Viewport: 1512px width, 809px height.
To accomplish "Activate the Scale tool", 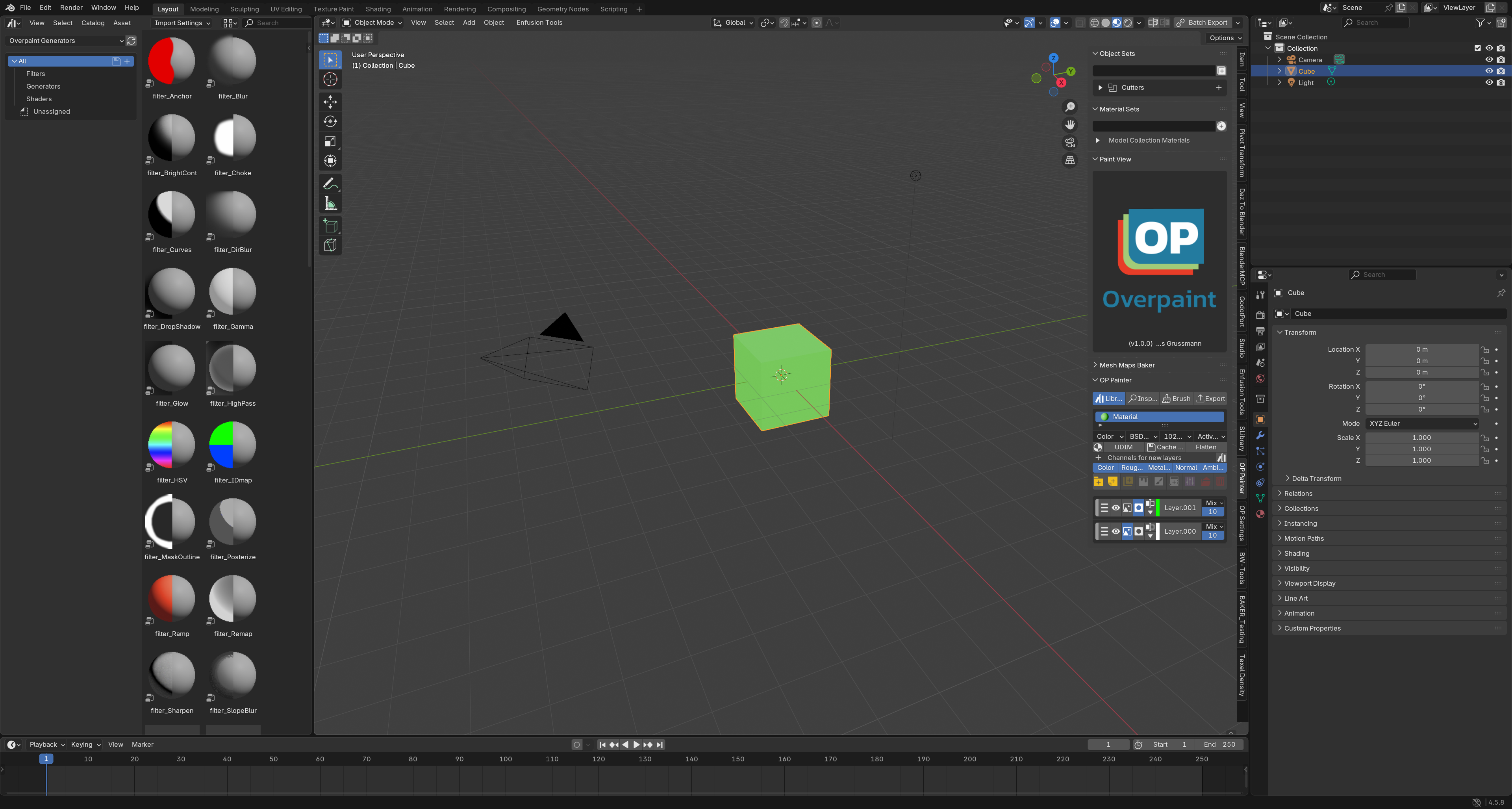I will point(330,141).
